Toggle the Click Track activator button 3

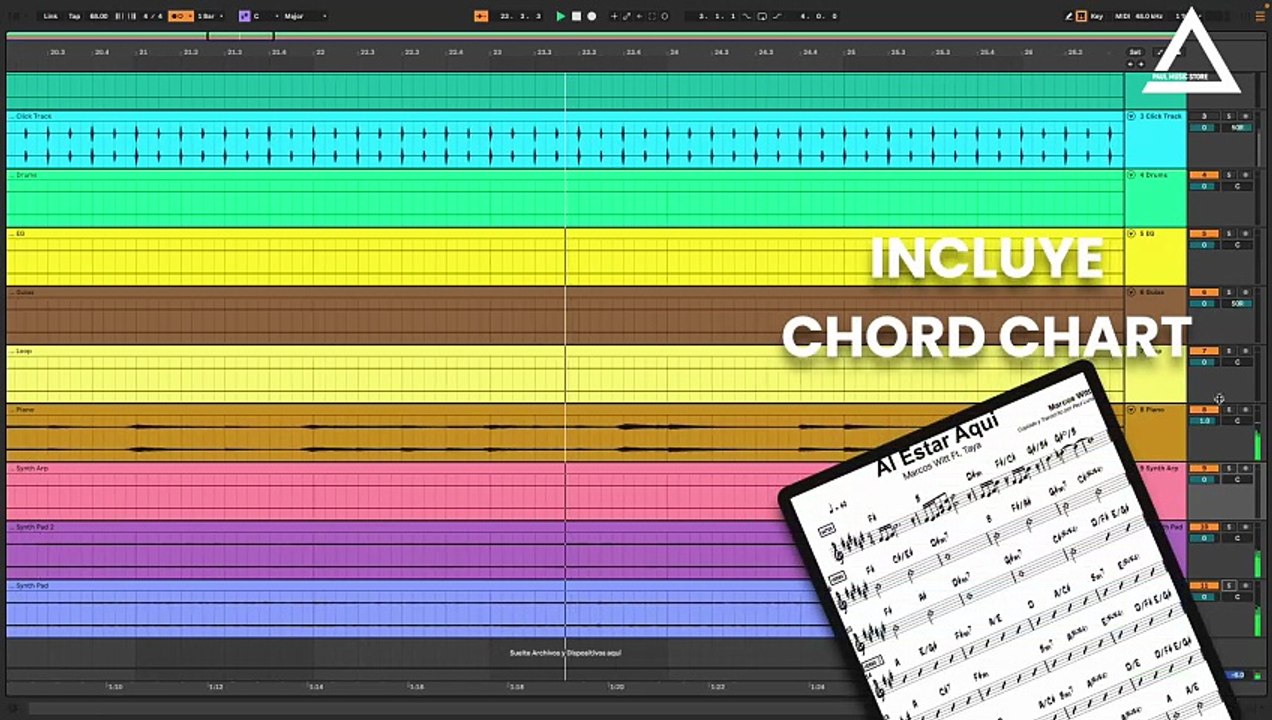1204,116
